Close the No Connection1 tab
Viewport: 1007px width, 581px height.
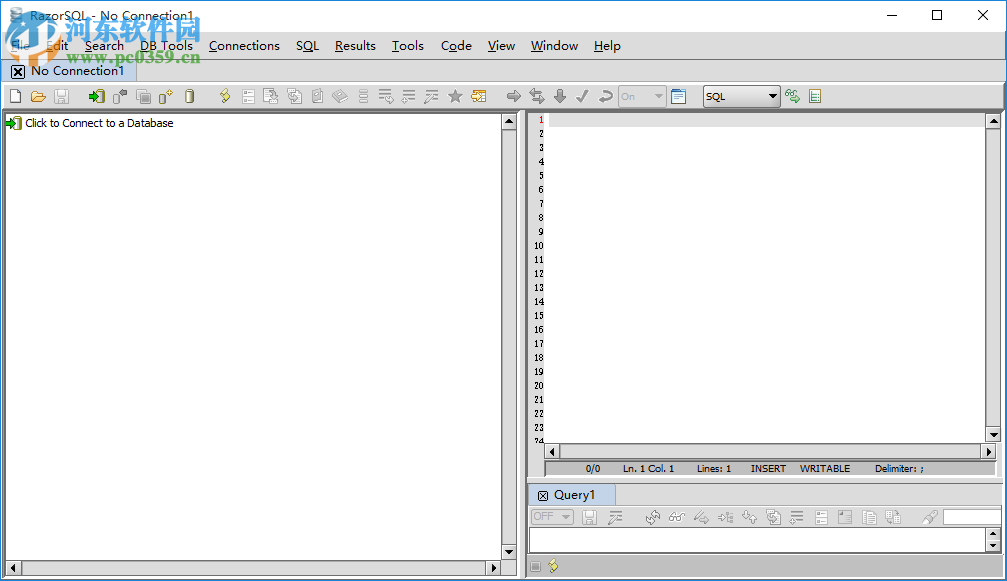(x=17, y=71)
